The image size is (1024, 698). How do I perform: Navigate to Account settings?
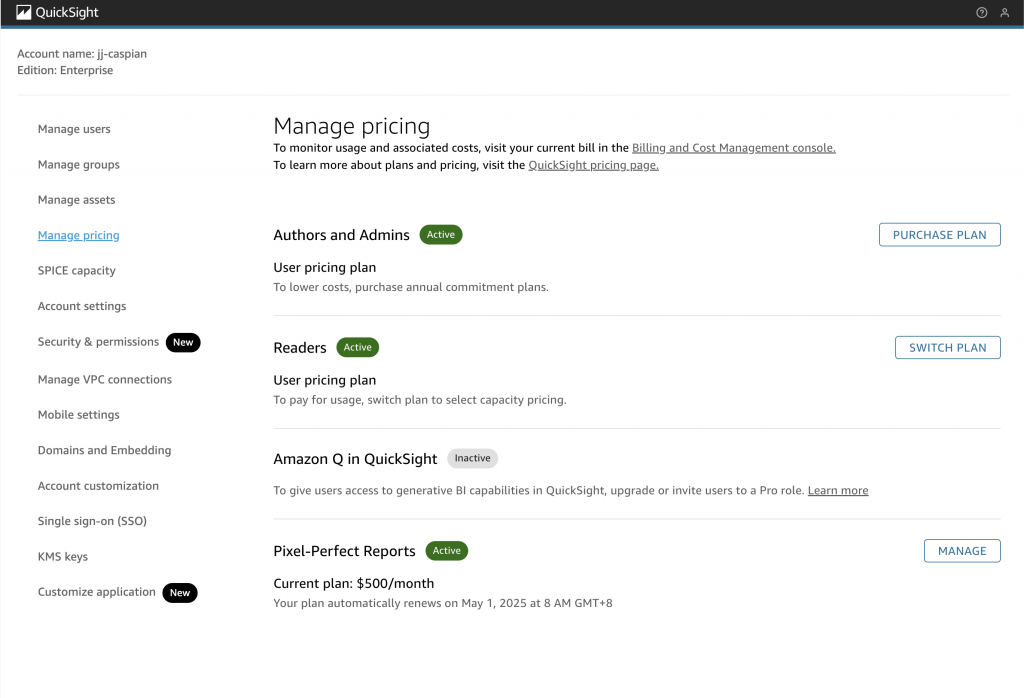point(82,306)
